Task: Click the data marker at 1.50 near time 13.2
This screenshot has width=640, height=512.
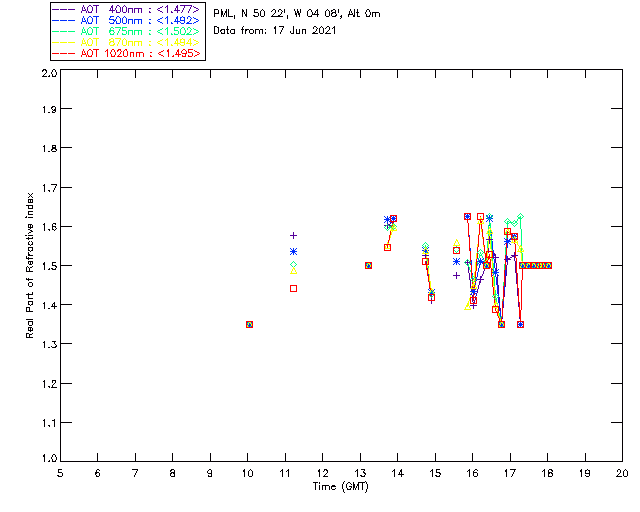Action: pos(368,265)
